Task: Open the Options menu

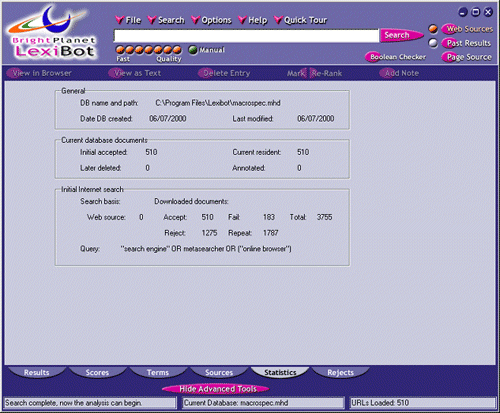Action: coord(212,20)
